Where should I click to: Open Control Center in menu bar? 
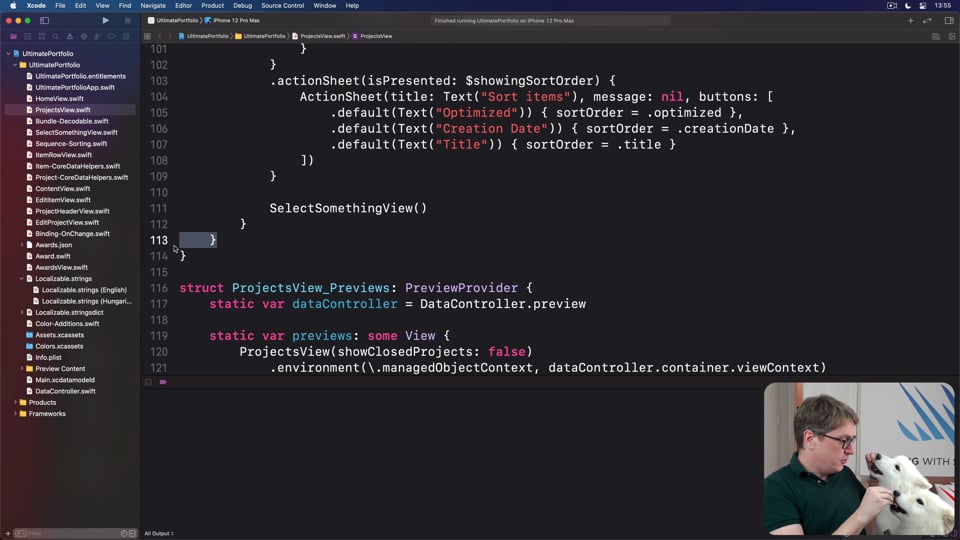[x=923, y=6]
